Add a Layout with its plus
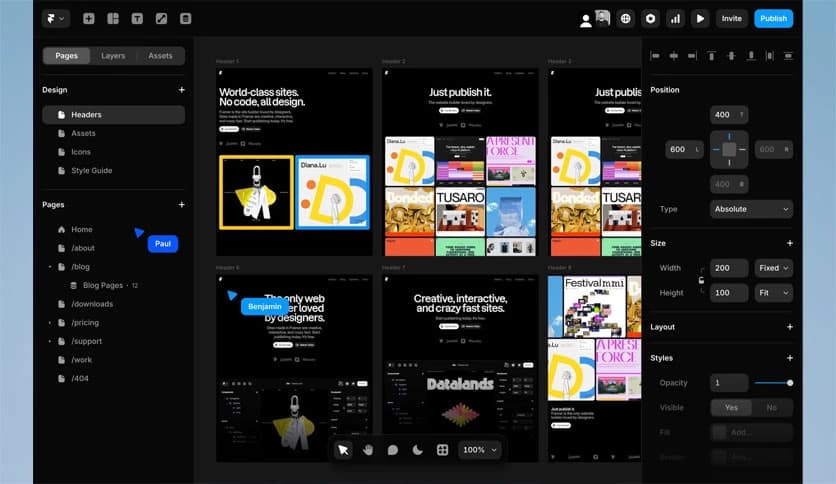The height and width of the screenshot is (484, 836). coord(790,327)
